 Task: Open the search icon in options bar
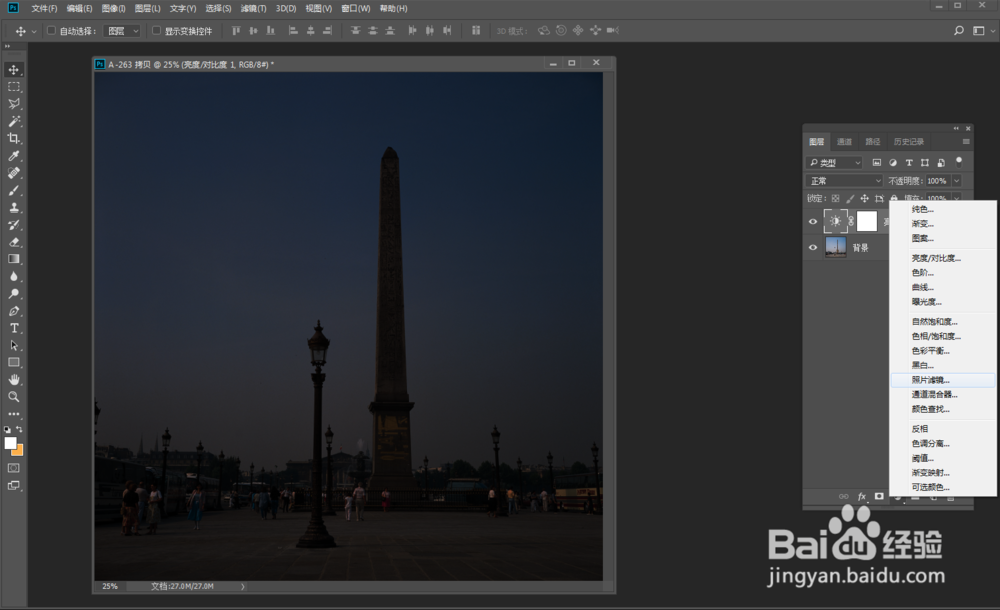tap(959, 30)
